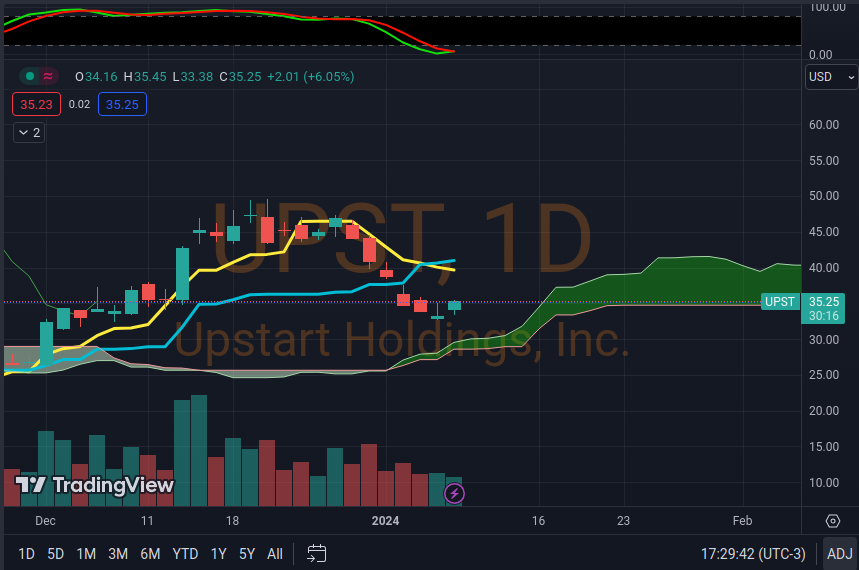Viewport: 859px width, 570px height.
Task: Open the TradingView logo link
Action: coord(94,485)
